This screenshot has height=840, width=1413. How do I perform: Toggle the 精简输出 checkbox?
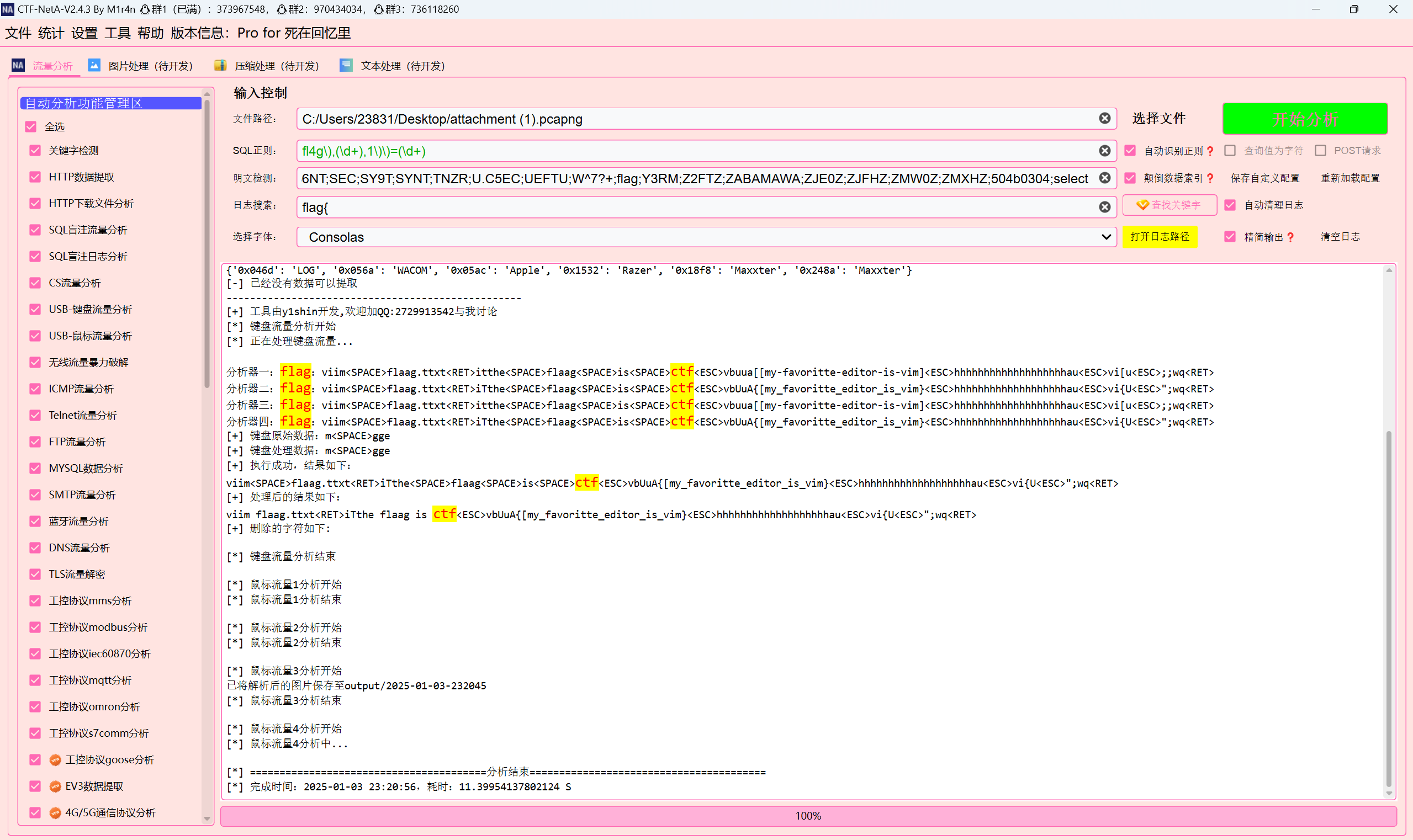(x=1230, y=237)
